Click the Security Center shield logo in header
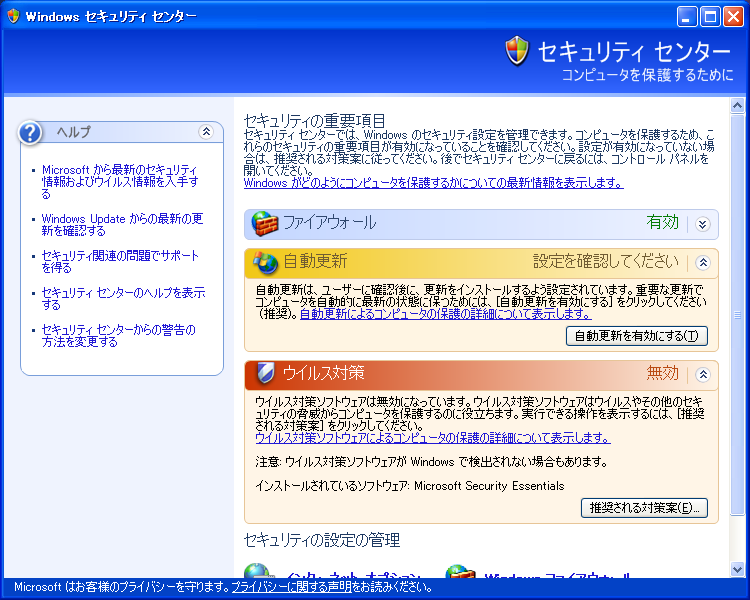Screen dimensions: 750x600 [517, 50]
